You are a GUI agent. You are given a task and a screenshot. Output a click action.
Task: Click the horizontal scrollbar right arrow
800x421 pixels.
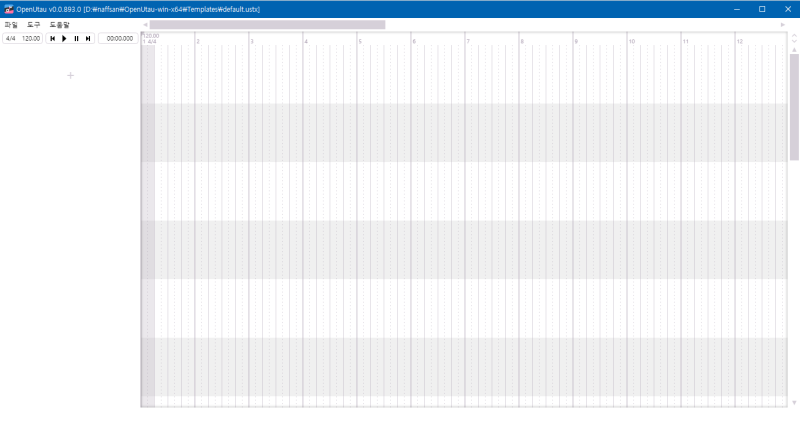(783, 24)
